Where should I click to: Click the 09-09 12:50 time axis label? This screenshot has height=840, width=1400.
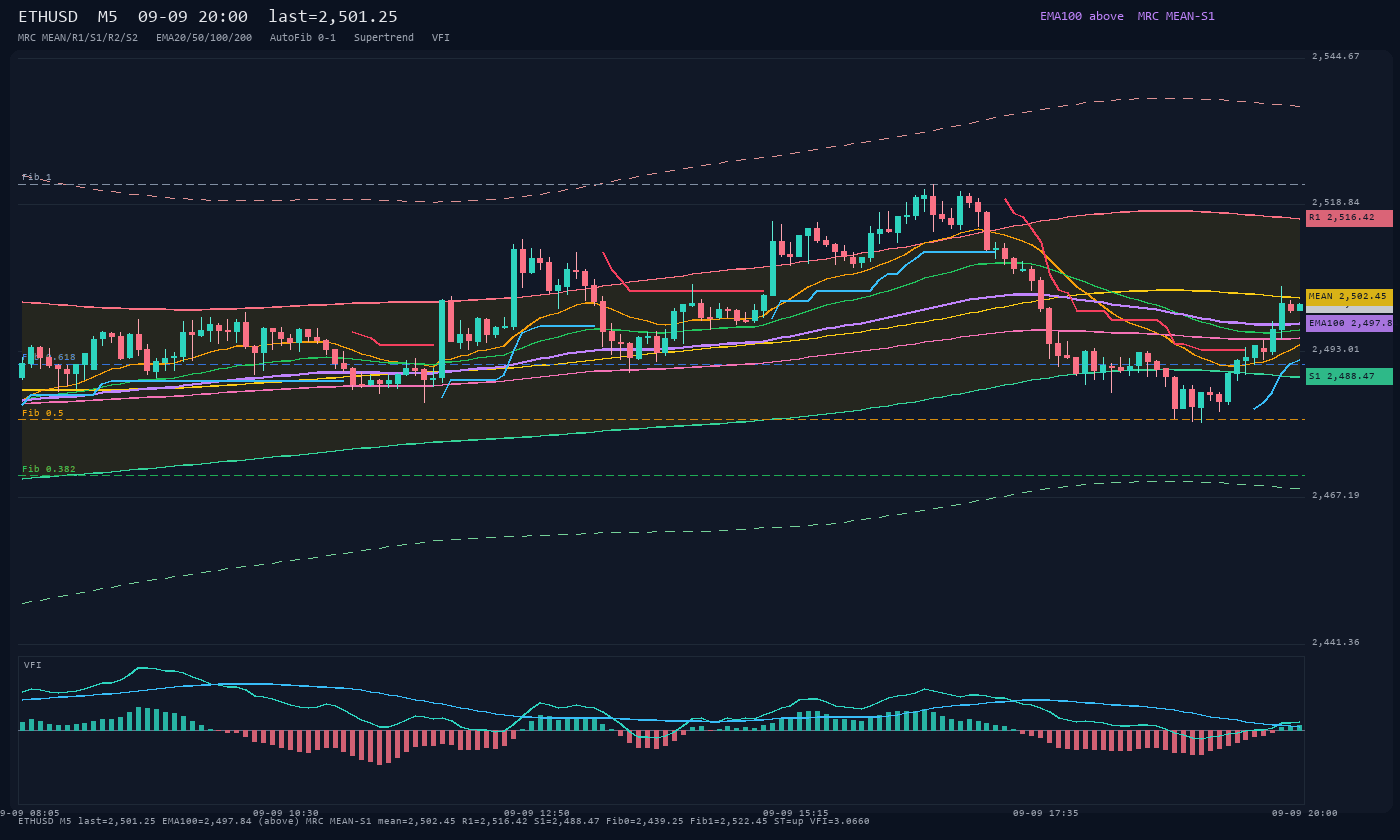pos(537,813)
